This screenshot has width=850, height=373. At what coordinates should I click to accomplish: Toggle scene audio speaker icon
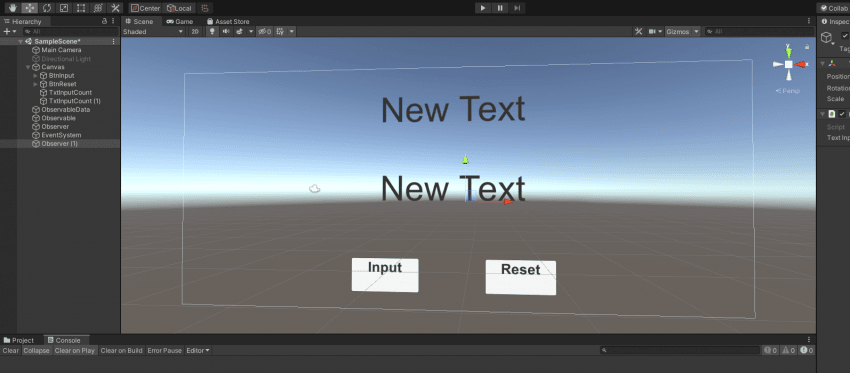(x=226, y=31)
